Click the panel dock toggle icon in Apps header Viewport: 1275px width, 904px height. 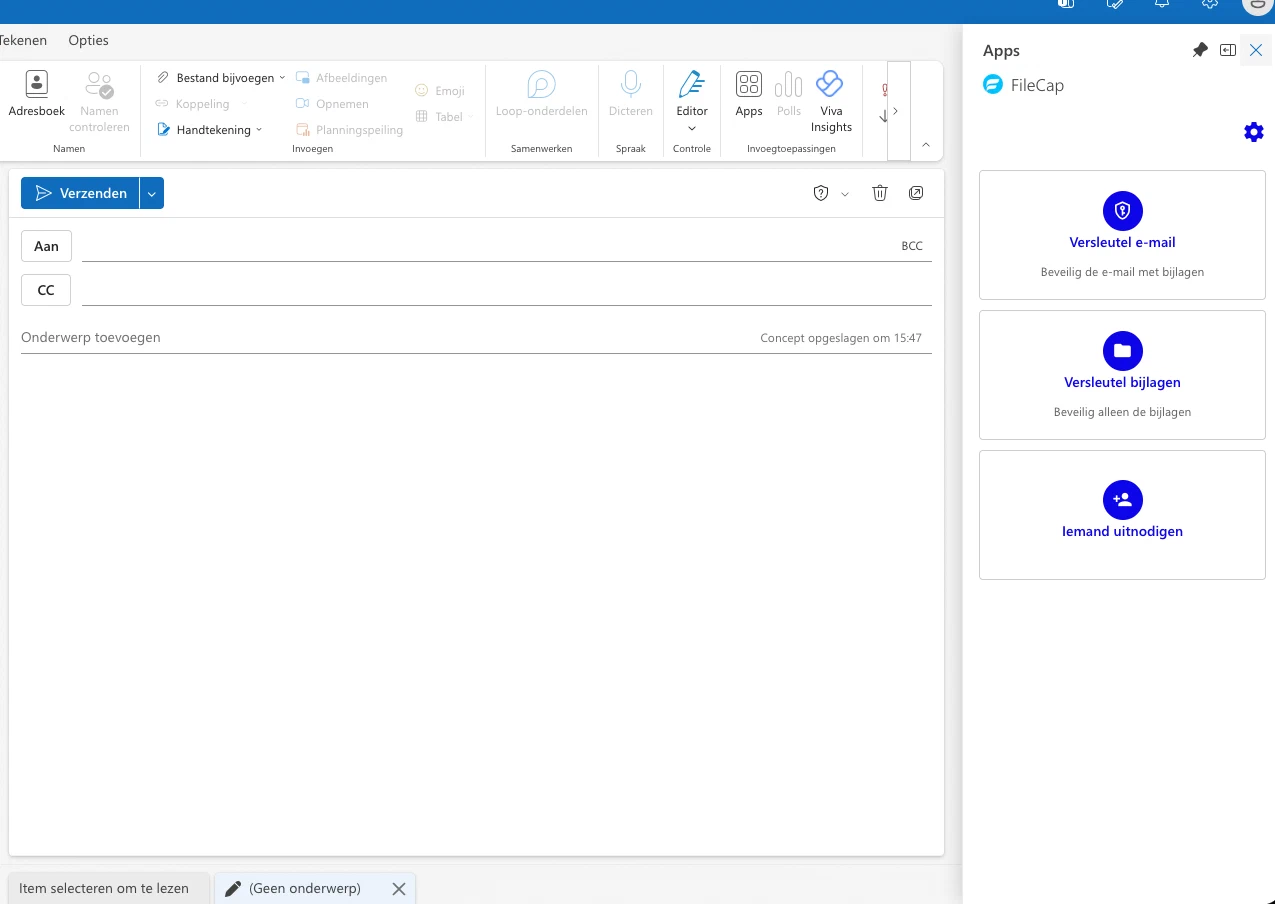(x=1228, y=50)
